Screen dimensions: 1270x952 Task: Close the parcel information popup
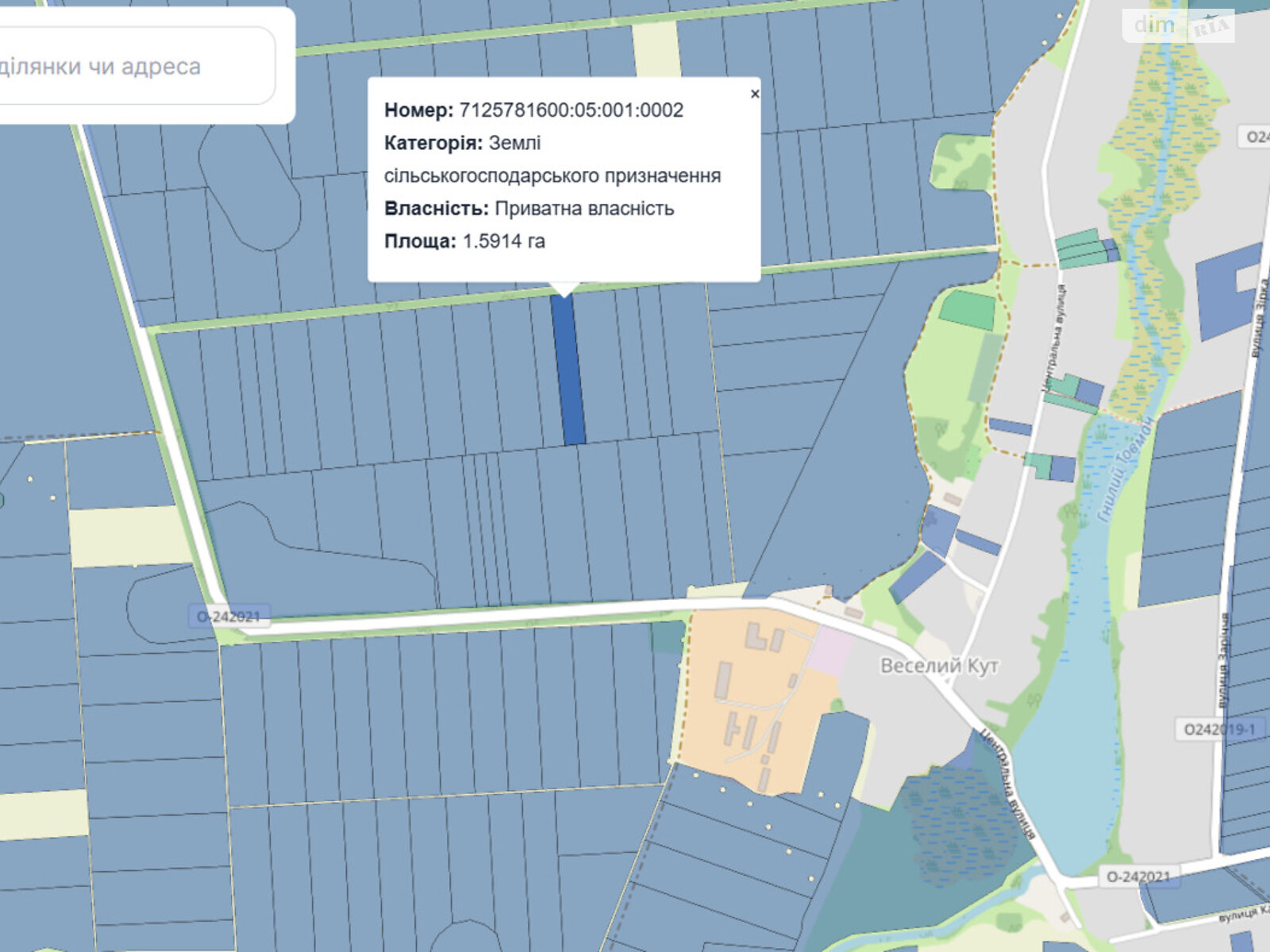coord(754,94)
